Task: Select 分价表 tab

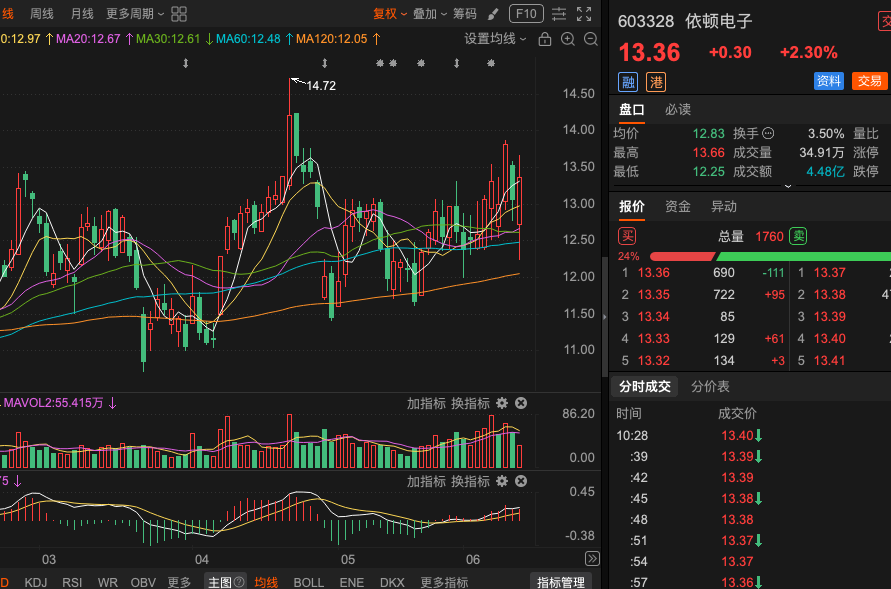Action: coord(710,387)
